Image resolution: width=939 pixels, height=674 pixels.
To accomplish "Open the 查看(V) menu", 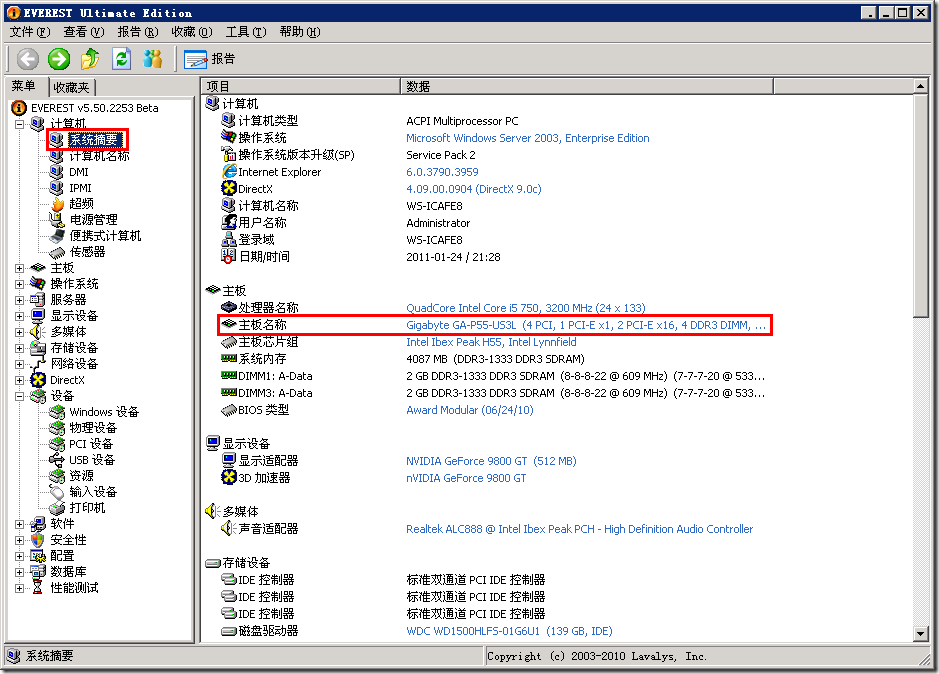I will pyautogui.click(x=84, y=32).
